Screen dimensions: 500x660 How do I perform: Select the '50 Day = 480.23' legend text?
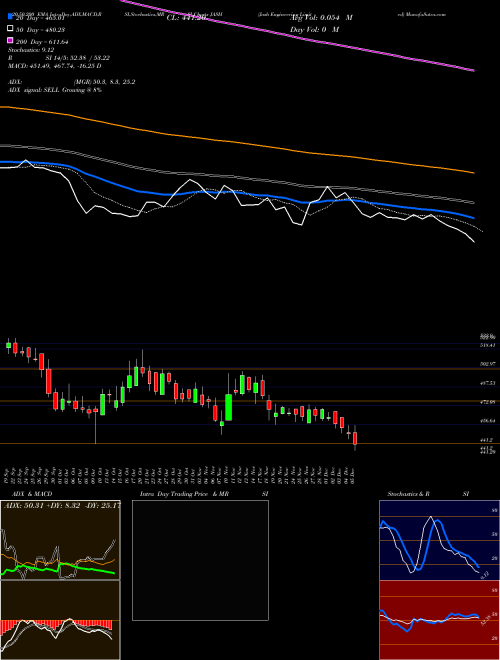[40, 30]
